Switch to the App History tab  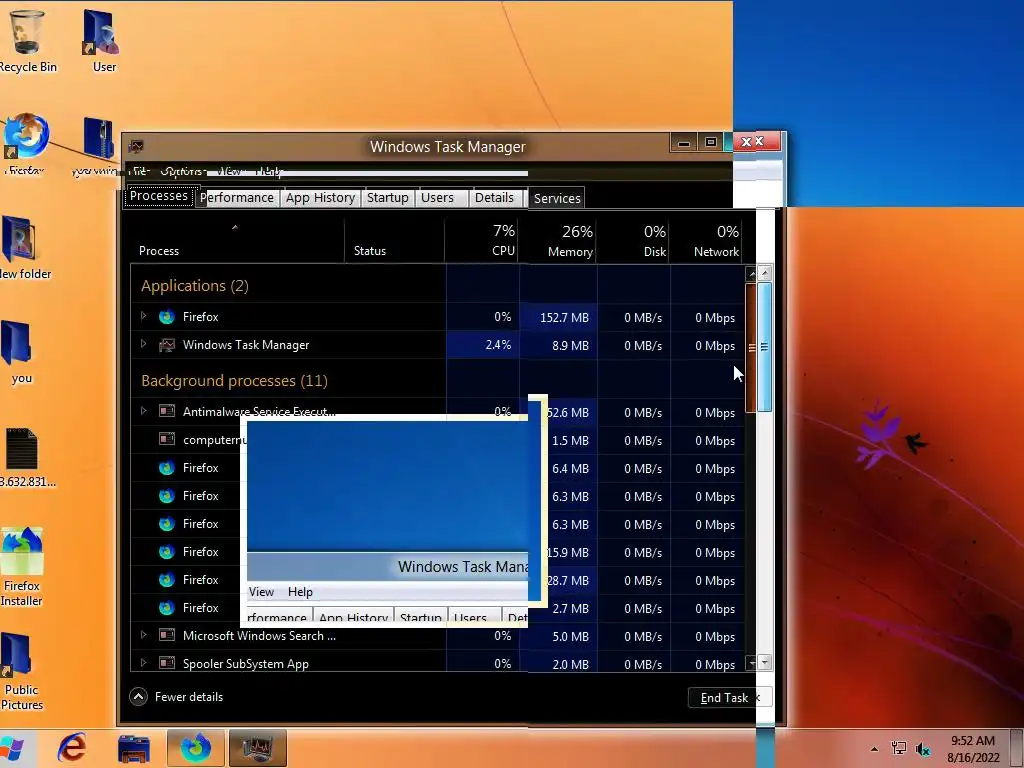point(320,198)
